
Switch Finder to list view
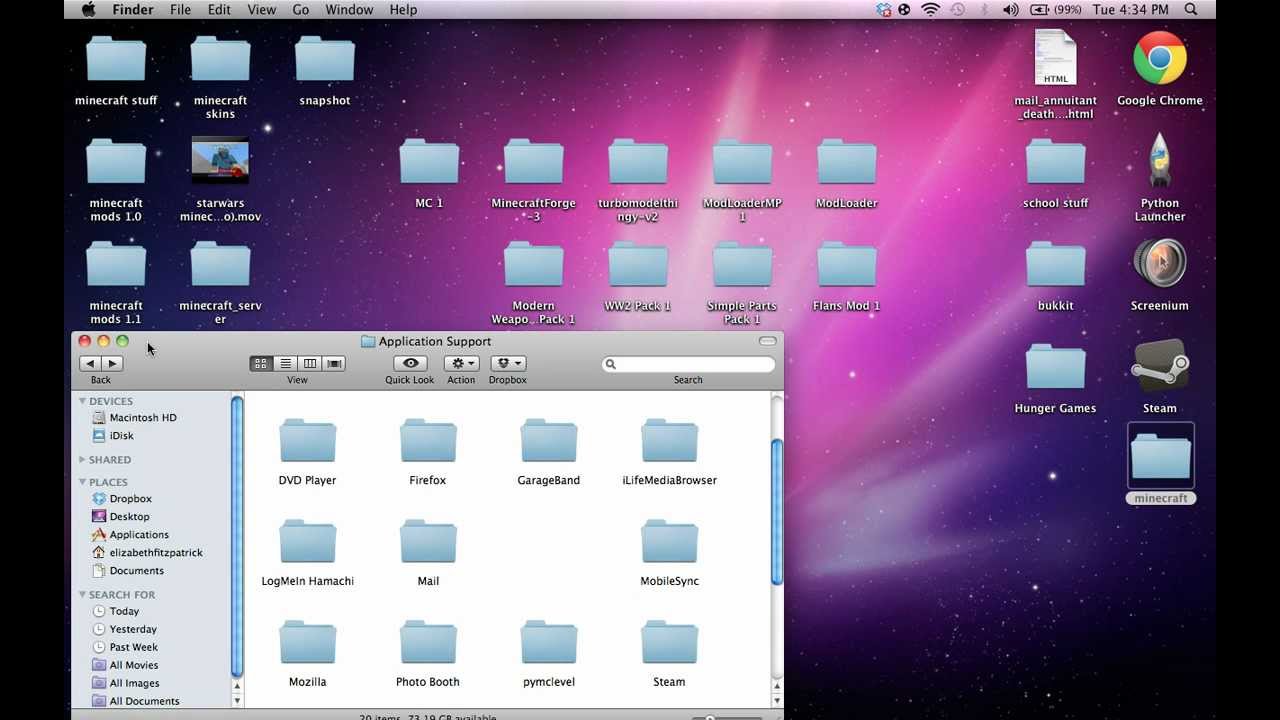(285, 363)
